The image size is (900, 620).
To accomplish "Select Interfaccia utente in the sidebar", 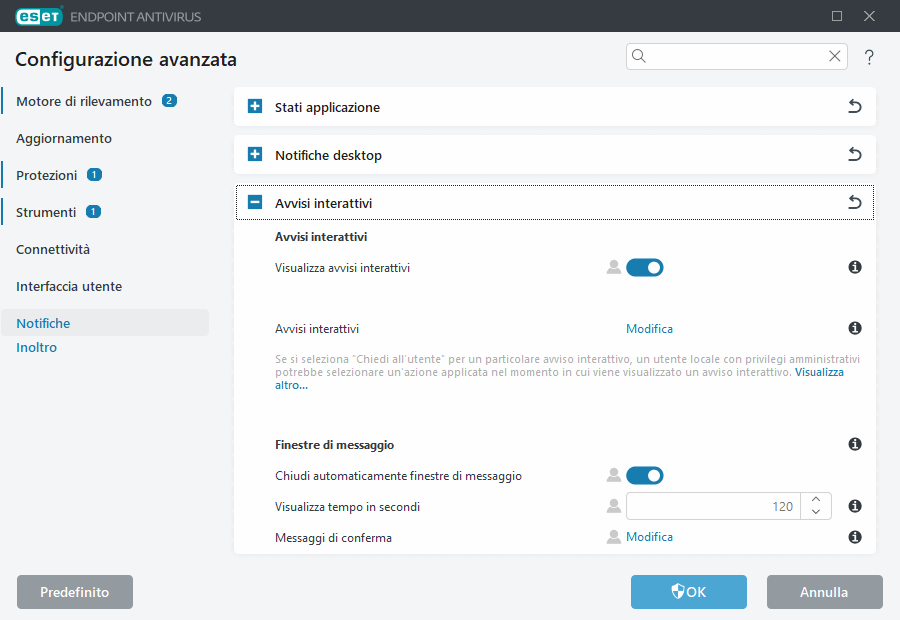I will tap(69, 286).
